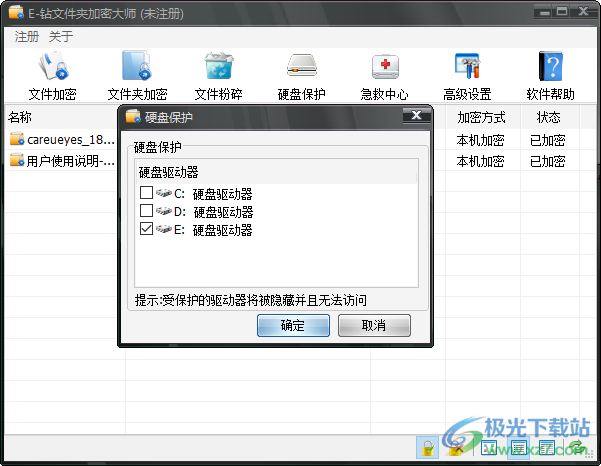The width and height of the screenshot is (601, 466).
Task: Close the 硬盘保护 dialog
Action: point(417,115)
